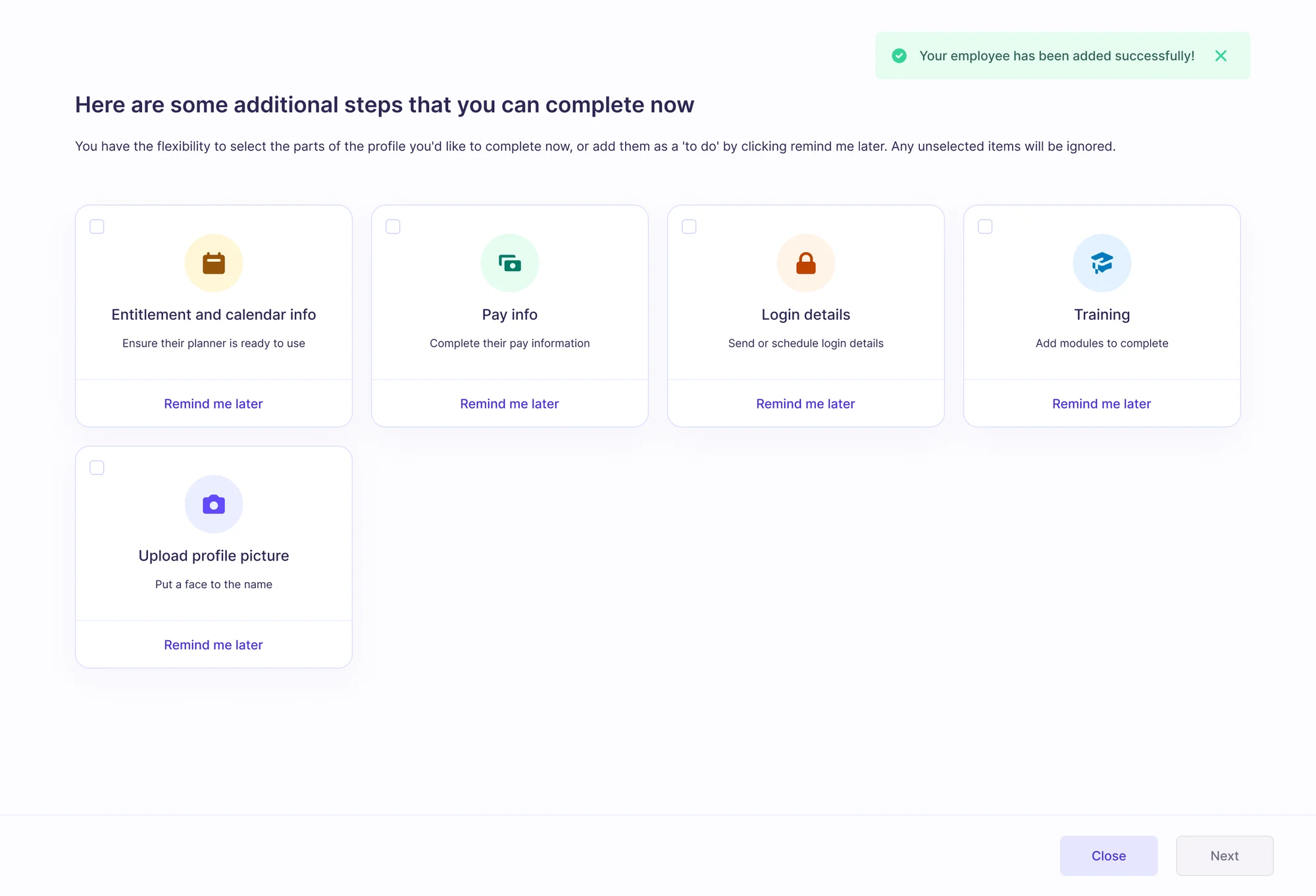Select Remind me later on Training card

click(1101, 404)
